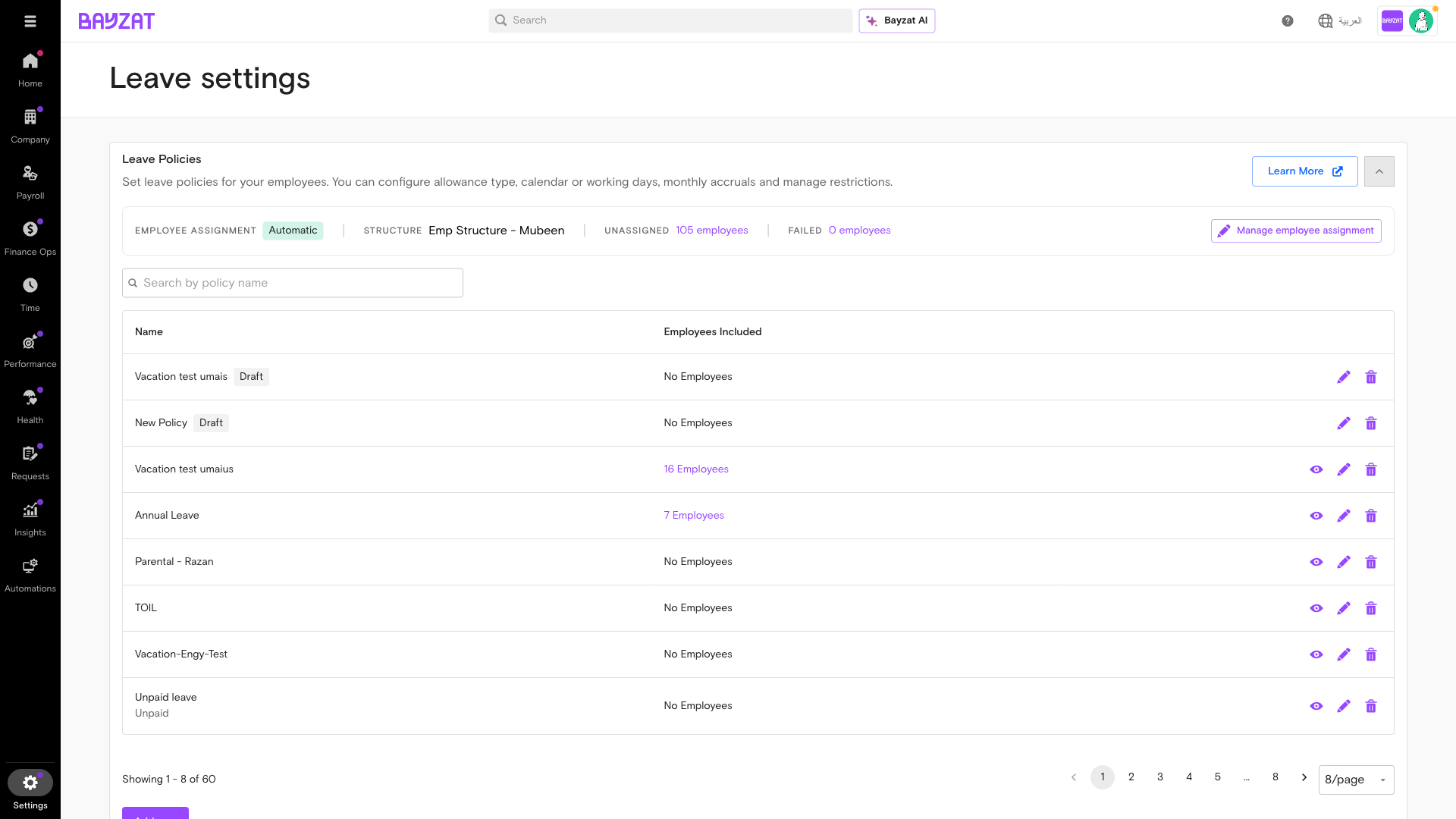Open the hamburger menu icon
Screen dimensions: 1456x819
pyautogui.click(x=30, y=21)
